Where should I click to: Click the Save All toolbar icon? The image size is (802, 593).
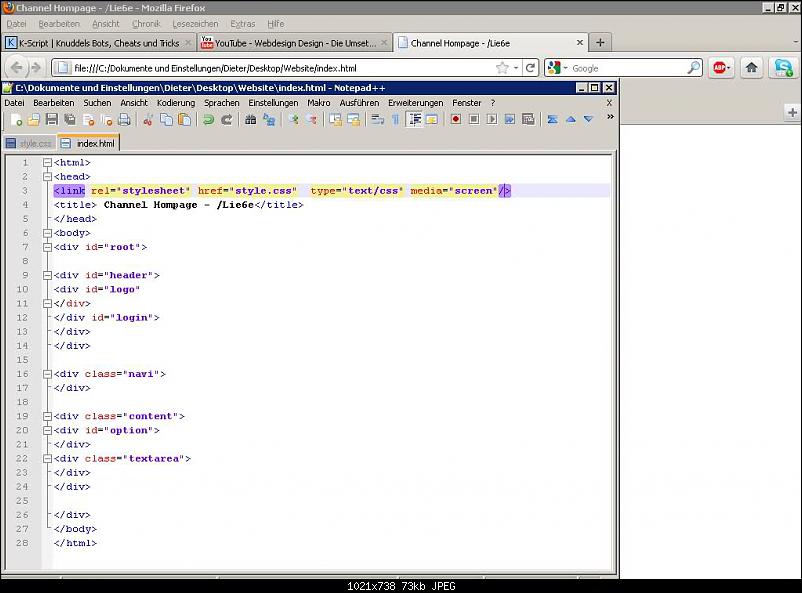coord(70,120)
